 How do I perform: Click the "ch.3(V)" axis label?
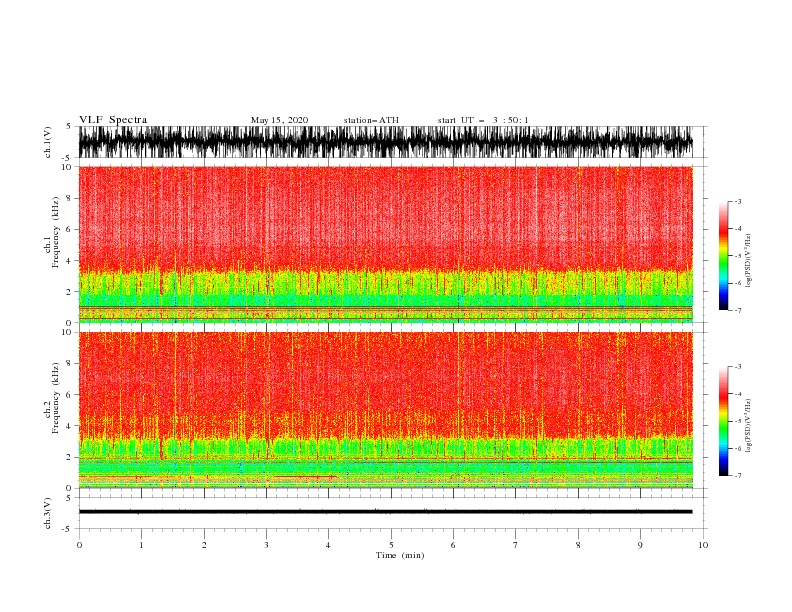pos(48,513)
